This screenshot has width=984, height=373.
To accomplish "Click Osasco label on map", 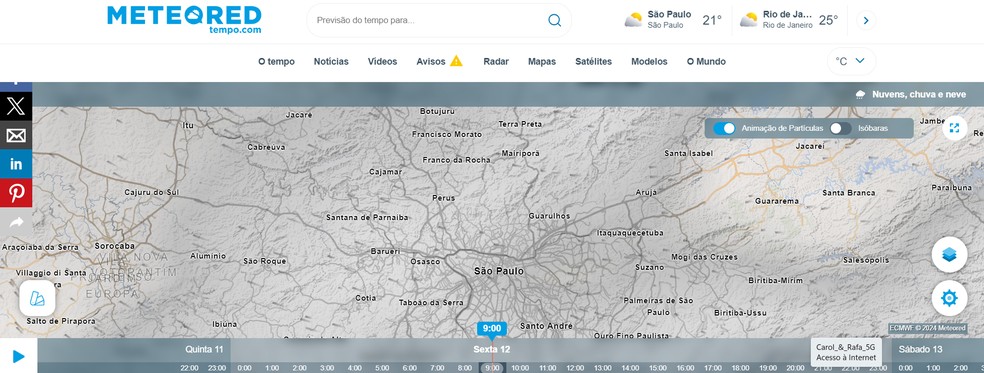I will click(x=425, y=261).
